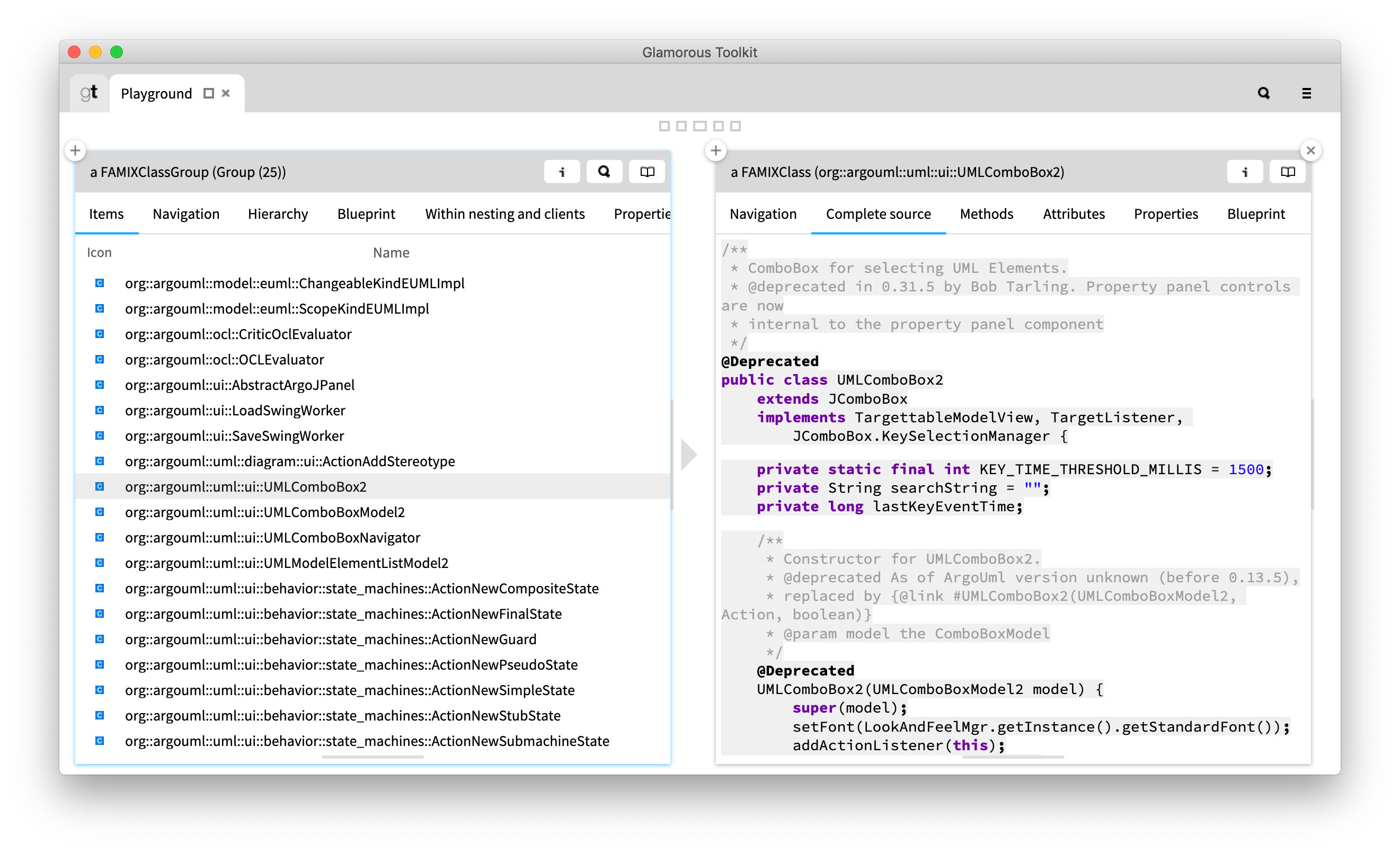Open the hamburger menu at top right
The image size is (1400, 853).
click(1306, 93)
